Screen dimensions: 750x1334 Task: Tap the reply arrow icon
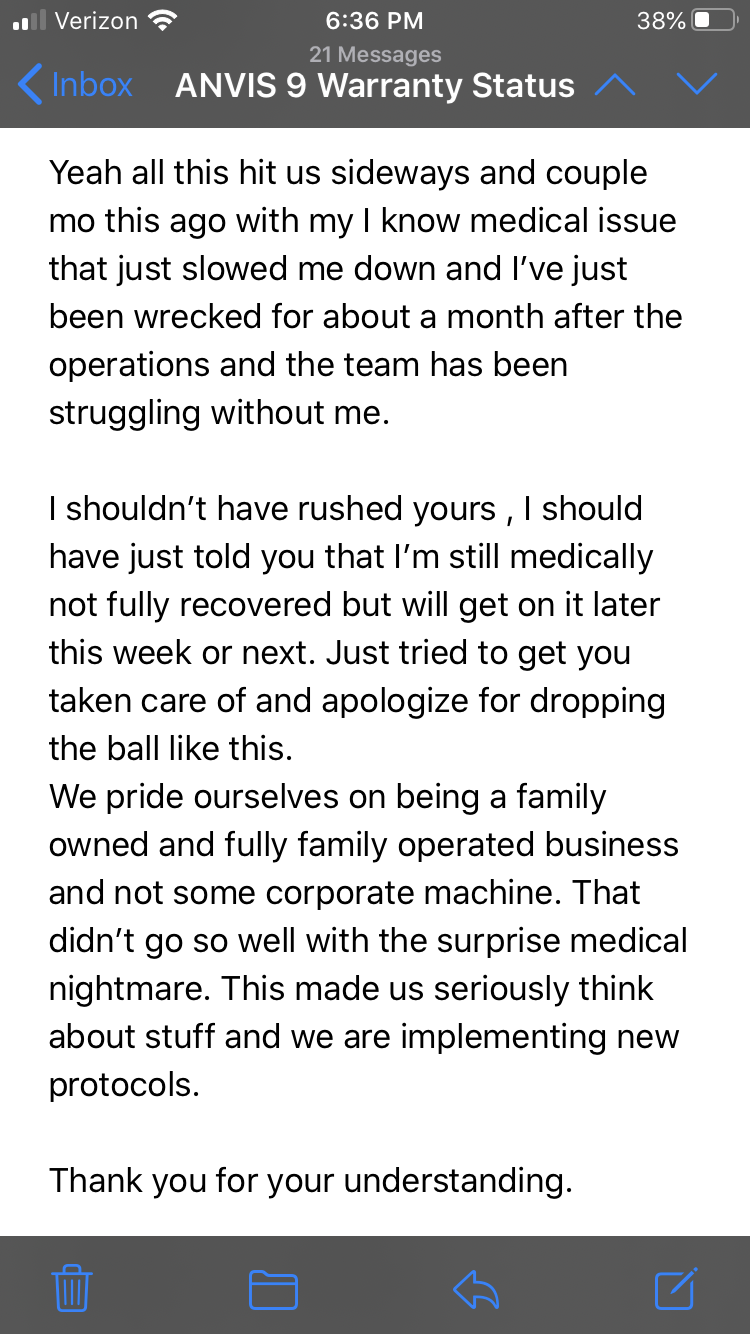tap(476, 1289)
